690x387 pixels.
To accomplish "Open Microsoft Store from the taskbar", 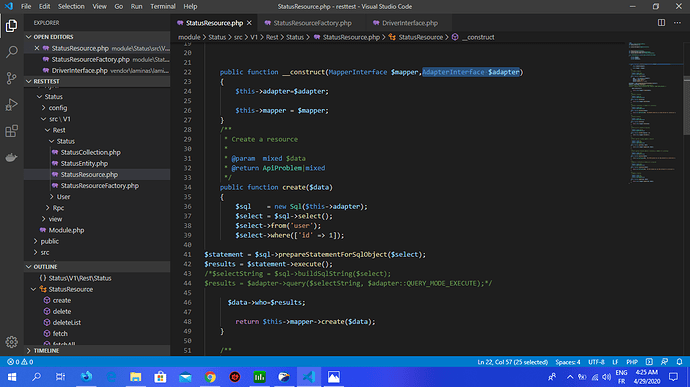I will (160, 377).
